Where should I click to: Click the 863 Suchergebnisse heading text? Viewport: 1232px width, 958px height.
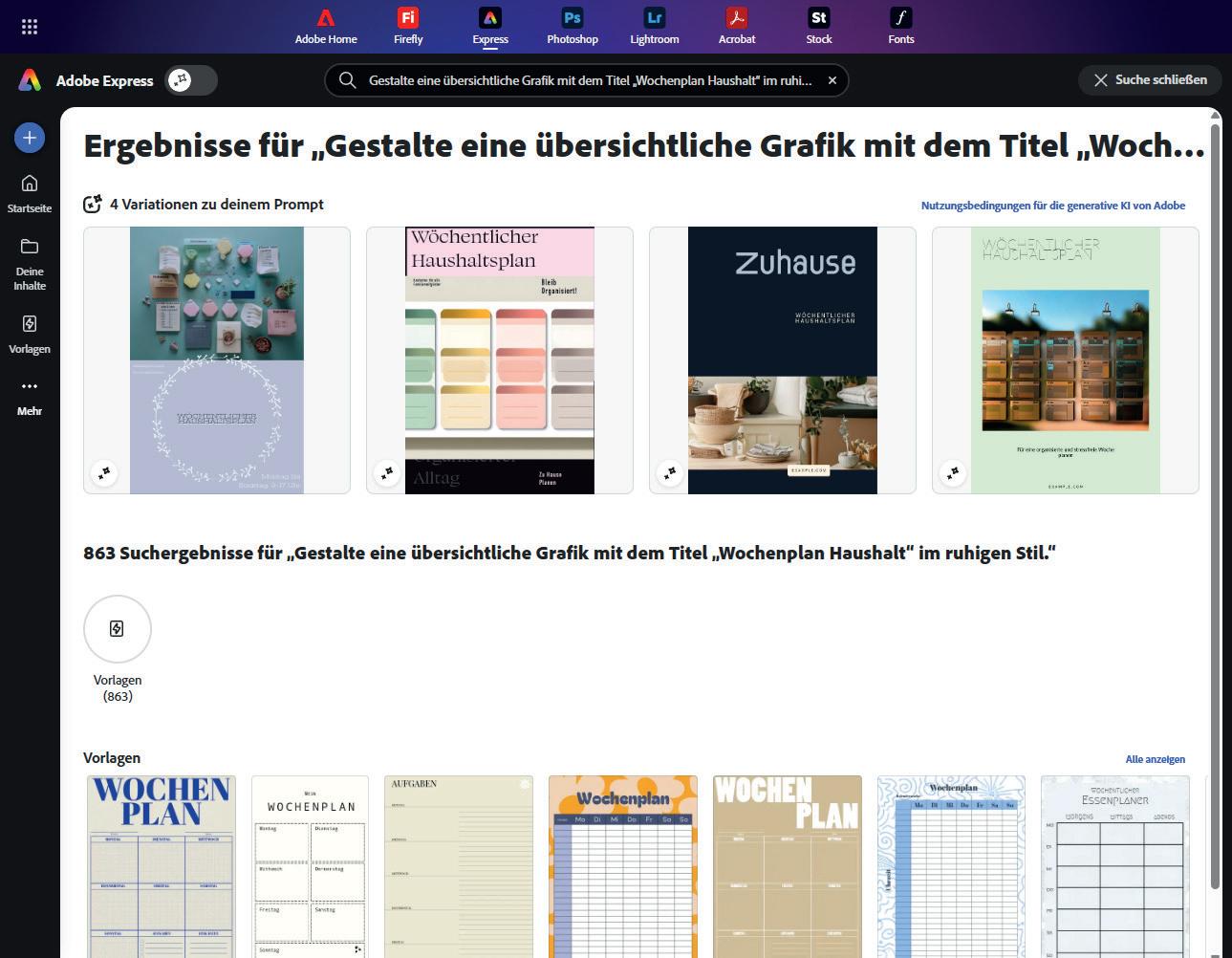[570, 554]
